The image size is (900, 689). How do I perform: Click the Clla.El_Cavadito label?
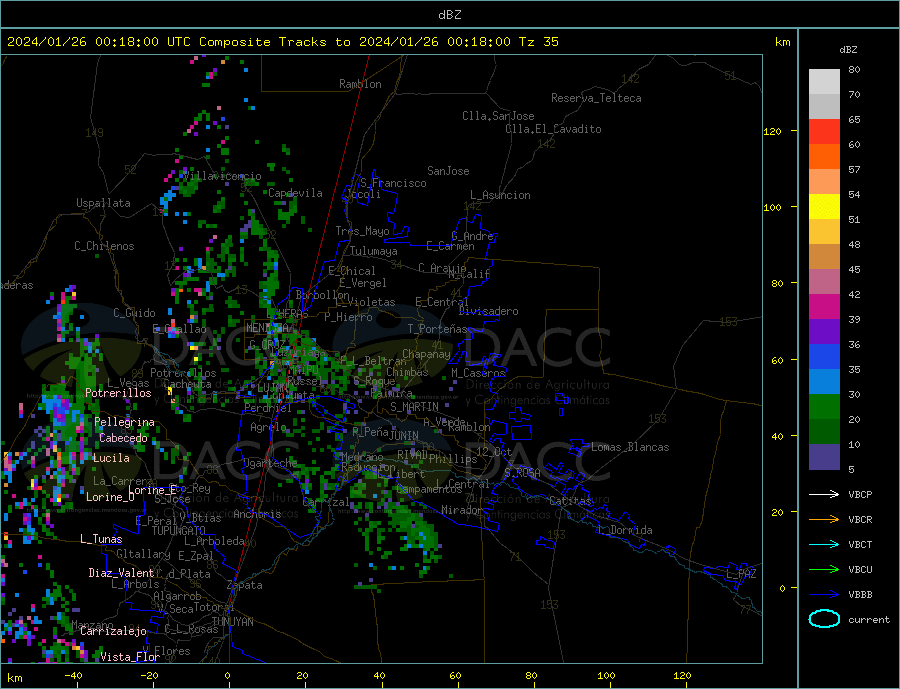click(x=553, y=129)
